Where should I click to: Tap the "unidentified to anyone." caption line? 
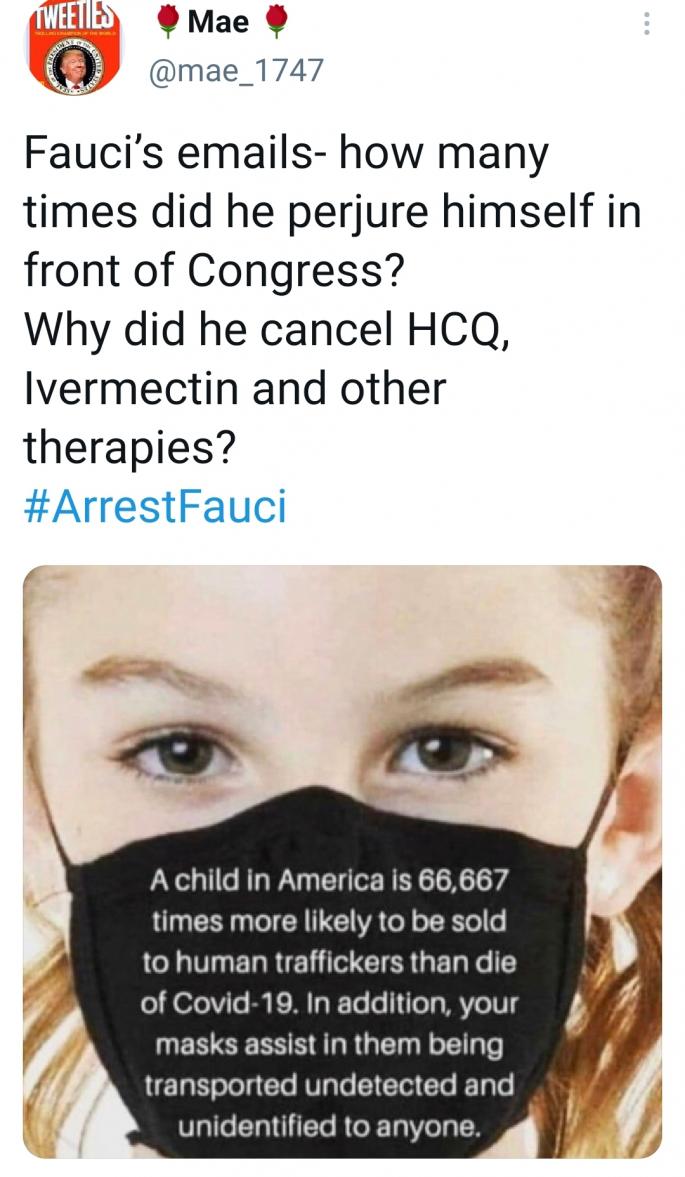(x=328, y=1125)
